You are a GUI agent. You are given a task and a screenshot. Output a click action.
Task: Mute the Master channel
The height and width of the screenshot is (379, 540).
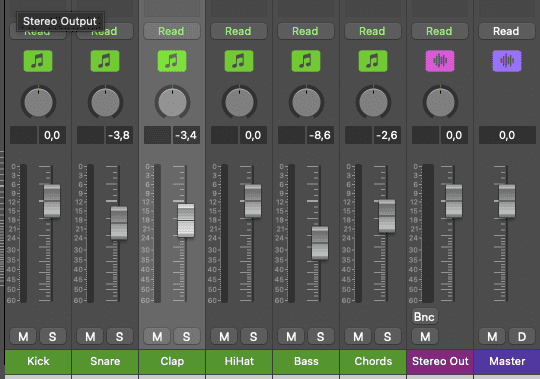[x=492, y=336]
